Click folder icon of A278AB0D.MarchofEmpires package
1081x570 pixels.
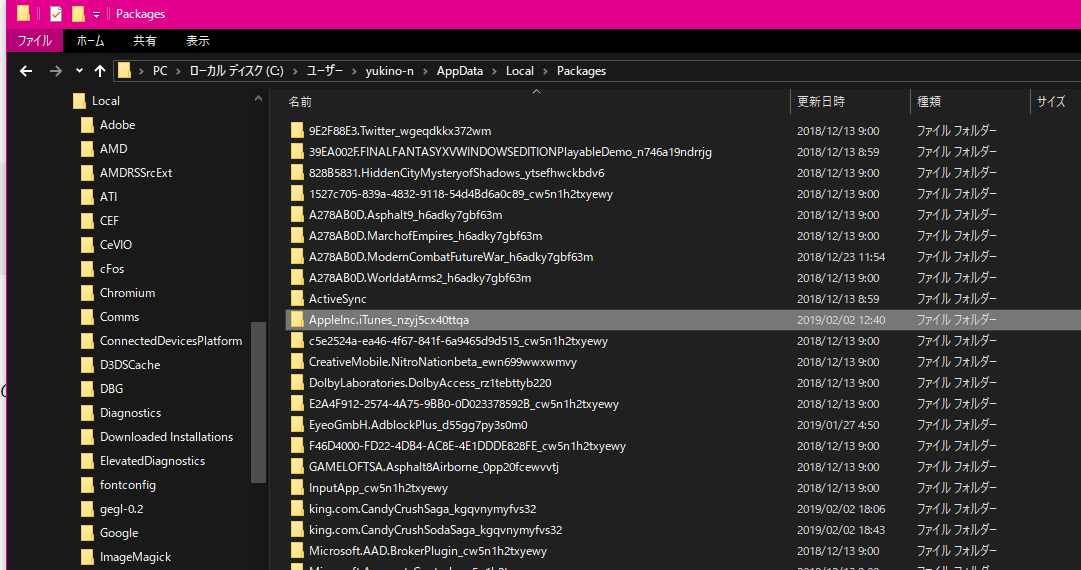tap(297, 236)
